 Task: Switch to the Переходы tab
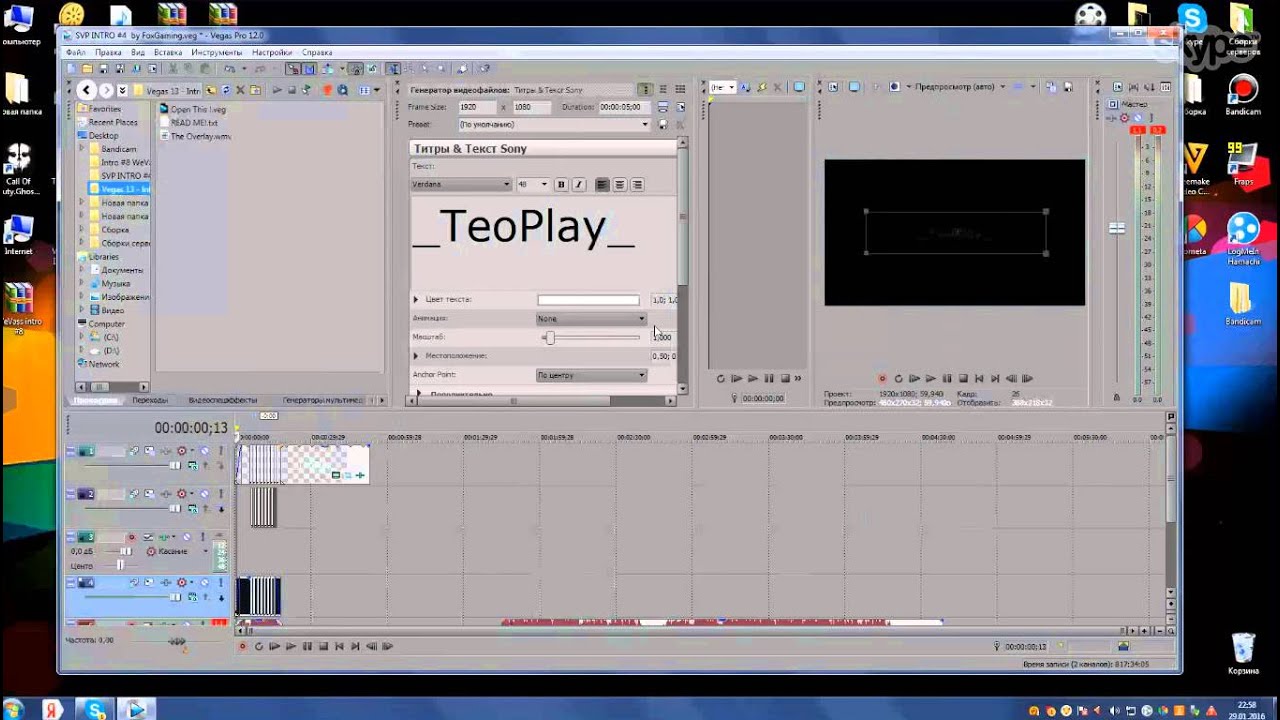click(x=150, y=400)
